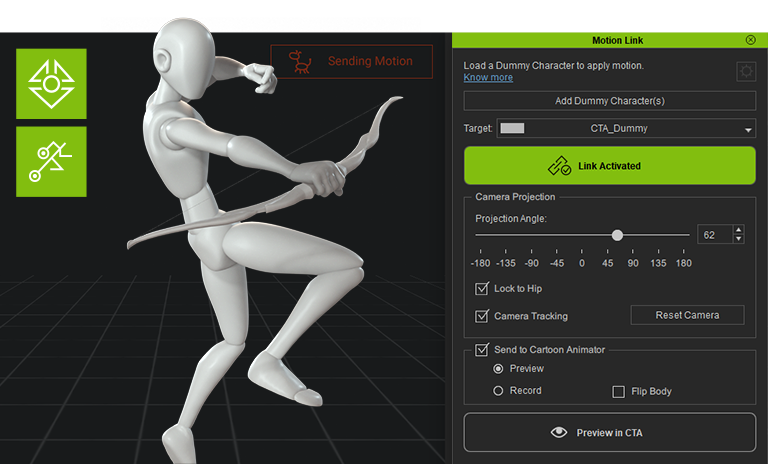
Task: Increase the projection angle with up arrow
Action: (x=738, y=230)
